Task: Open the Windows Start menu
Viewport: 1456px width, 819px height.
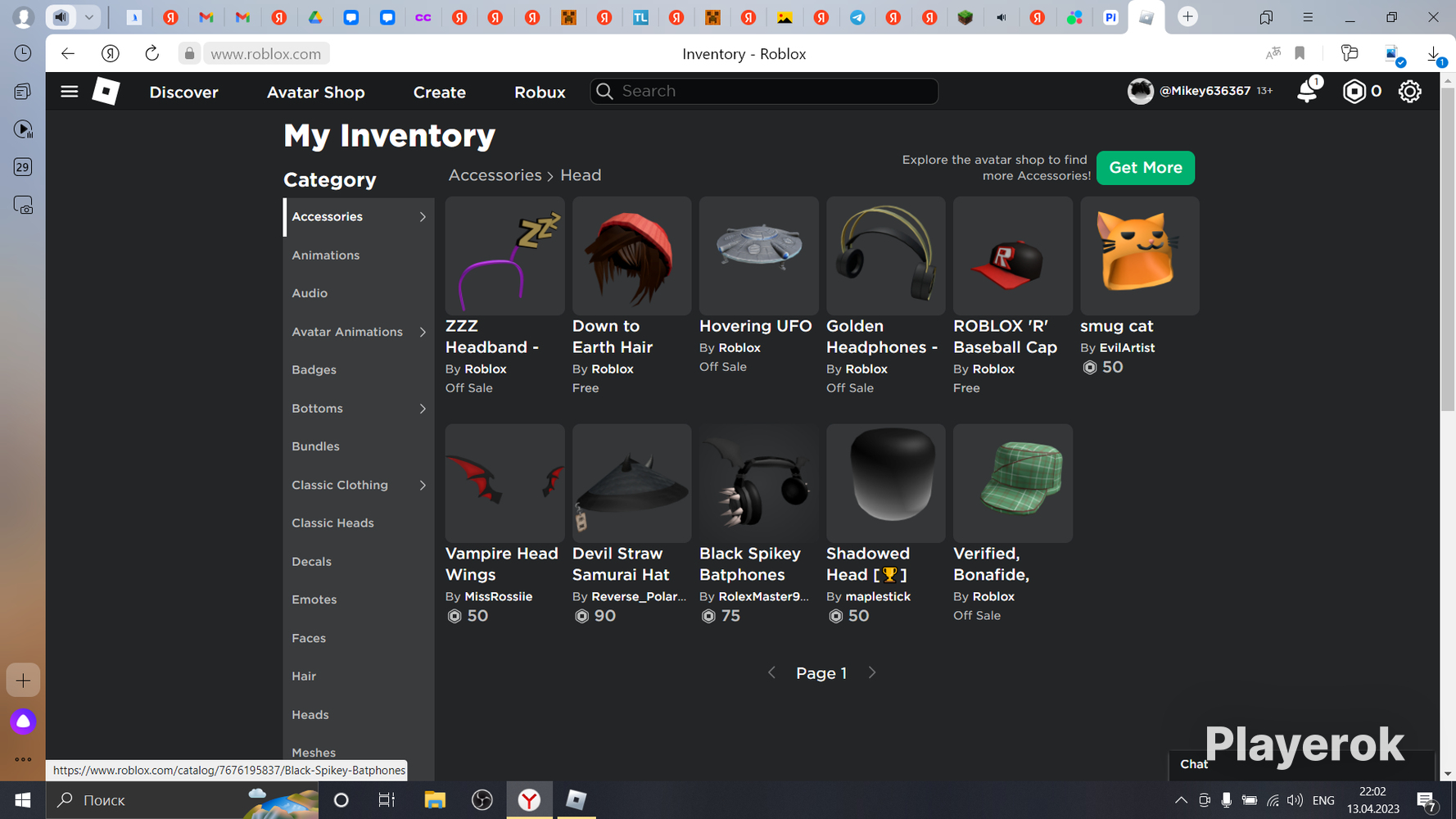Action: coord(23,800)
